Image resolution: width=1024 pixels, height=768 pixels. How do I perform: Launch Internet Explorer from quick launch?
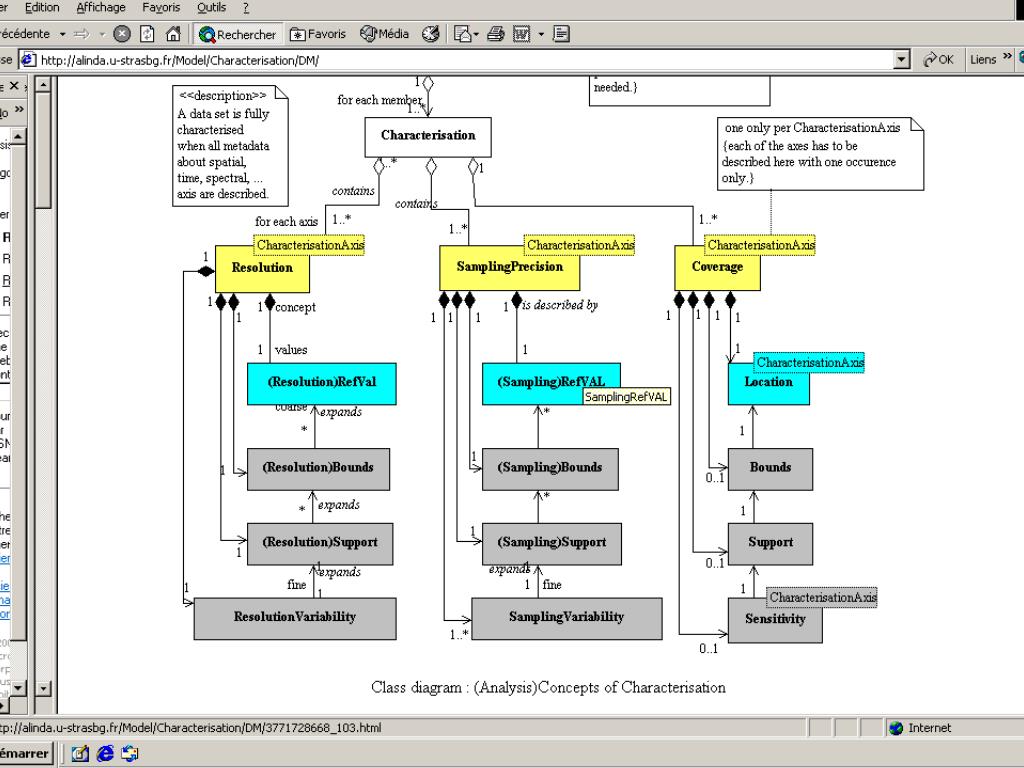105,754
